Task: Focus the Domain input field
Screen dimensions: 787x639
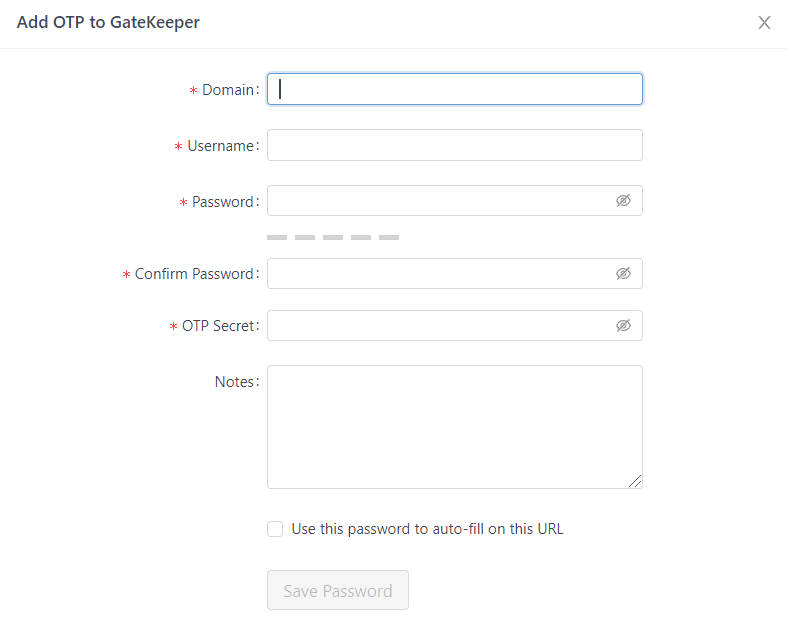Action: (x=455, y=89)
